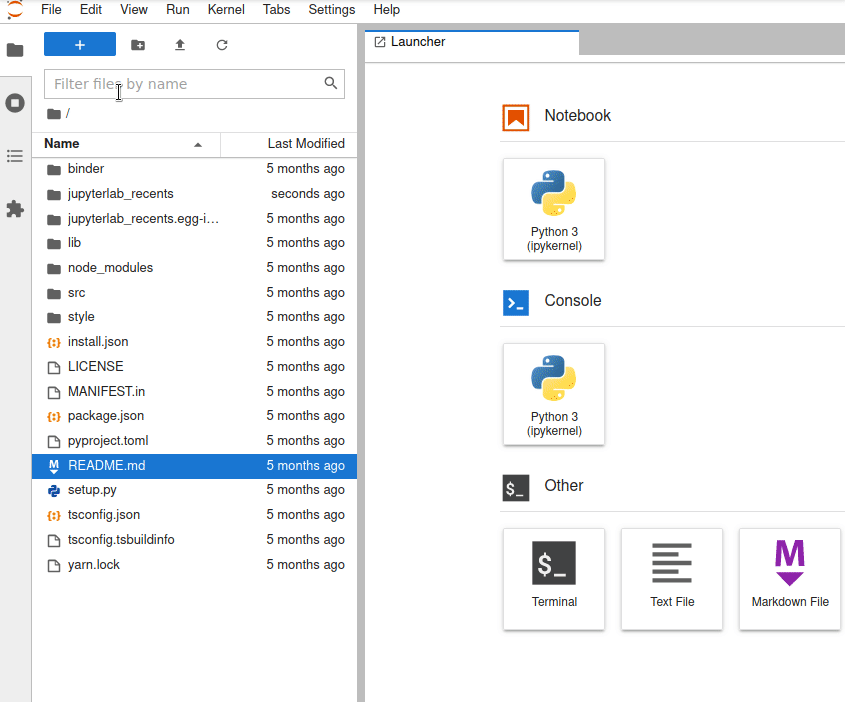Select the binder folder
Viewport: 845px width, 702px height.
194,169
